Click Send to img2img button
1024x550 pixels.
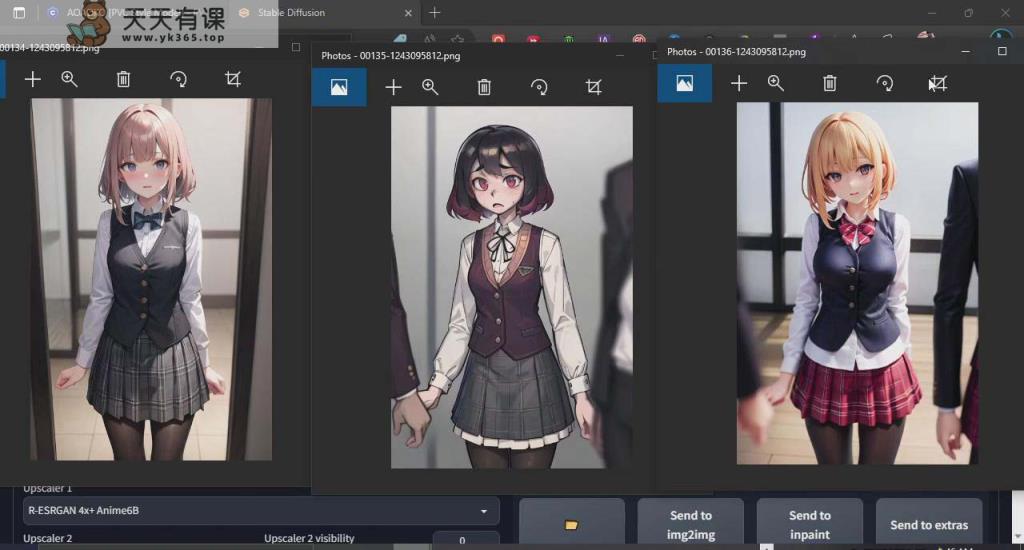691,525
